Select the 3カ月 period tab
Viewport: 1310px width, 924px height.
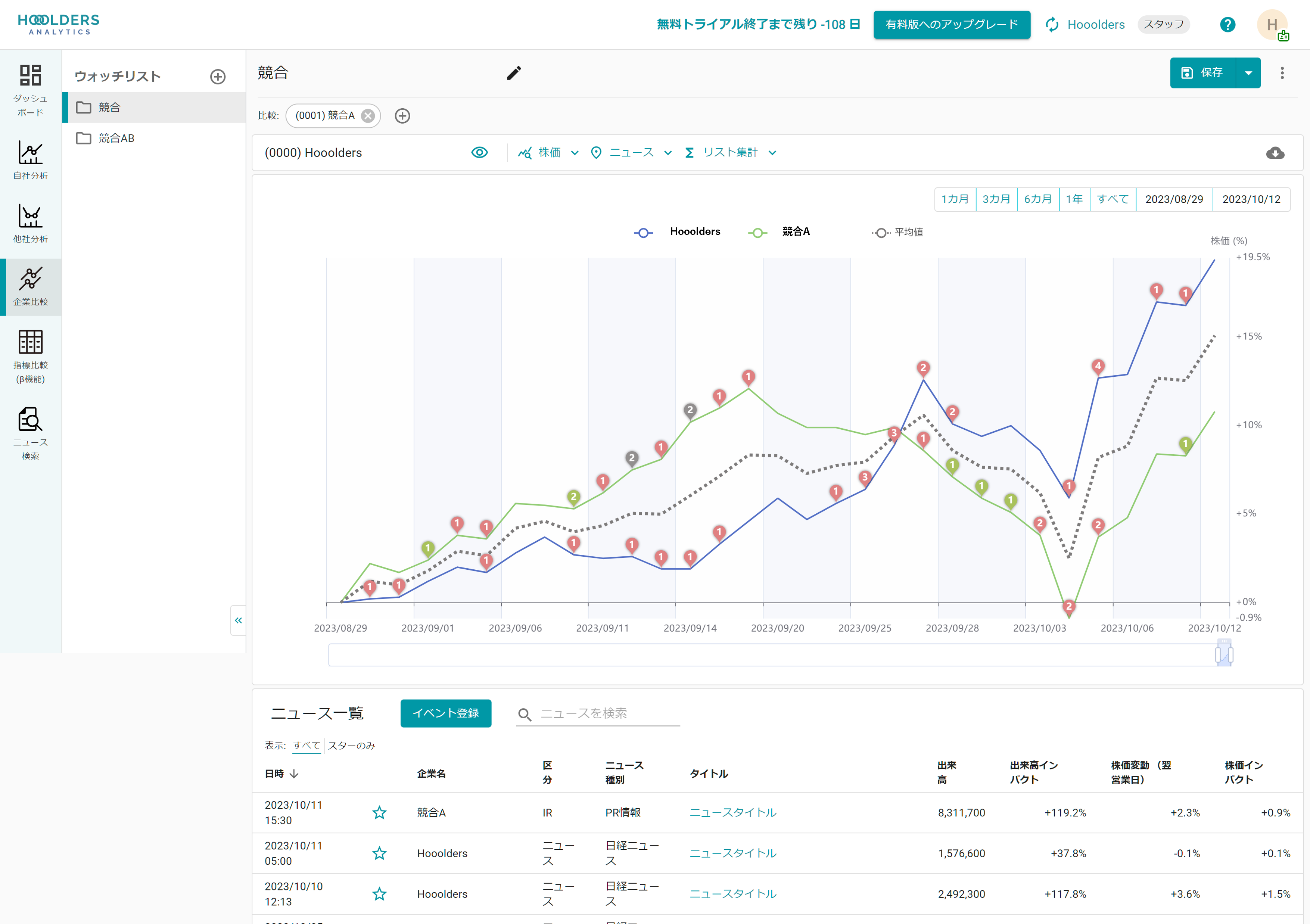pos(996,199)
